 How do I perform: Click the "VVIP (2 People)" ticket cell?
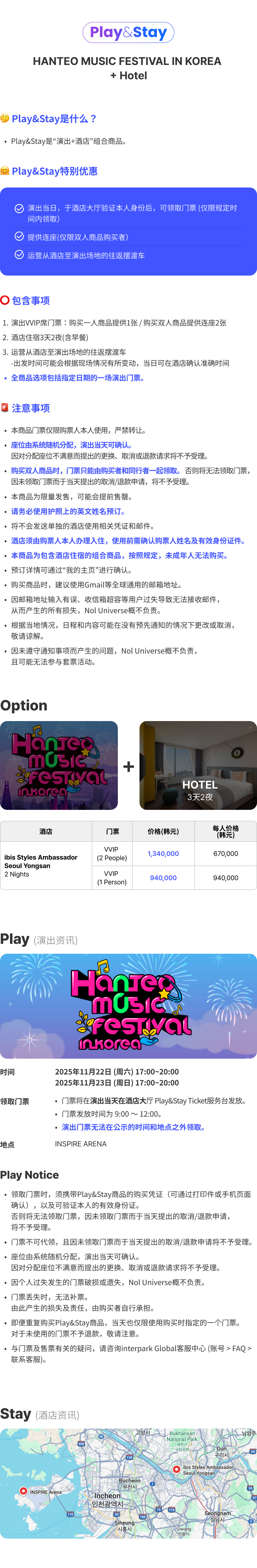[112, 854]
